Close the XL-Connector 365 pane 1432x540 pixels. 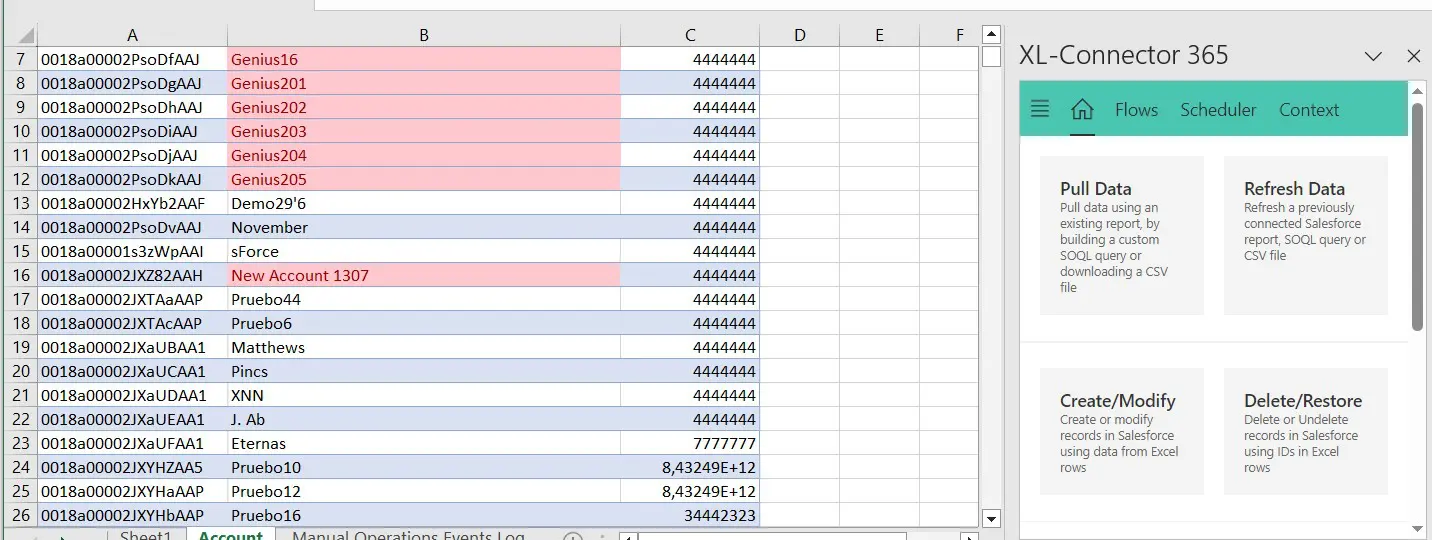[1413, 56]
